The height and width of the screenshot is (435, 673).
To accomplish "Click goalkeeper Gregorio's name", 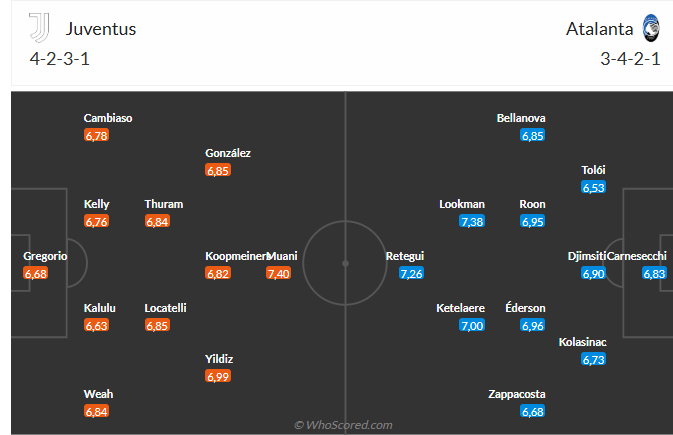I will pyautogui.click(x=45, y=256).
